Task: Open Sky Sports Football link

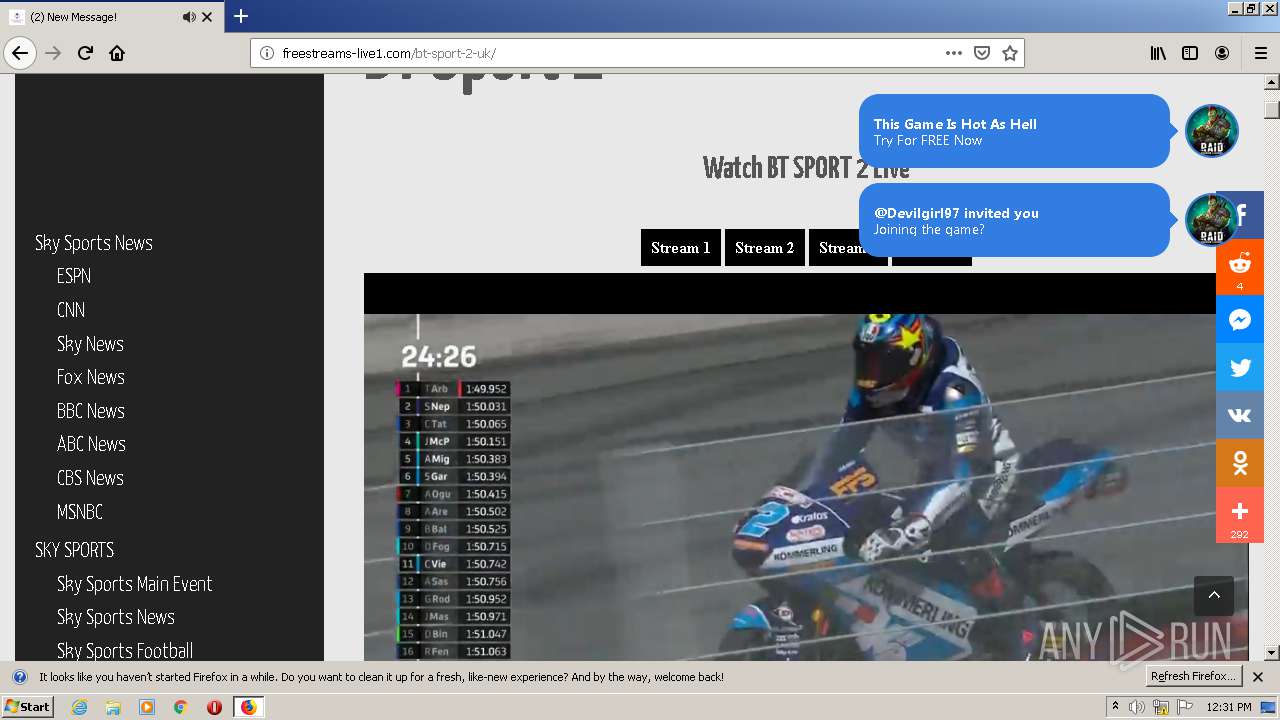Action: 125,651
